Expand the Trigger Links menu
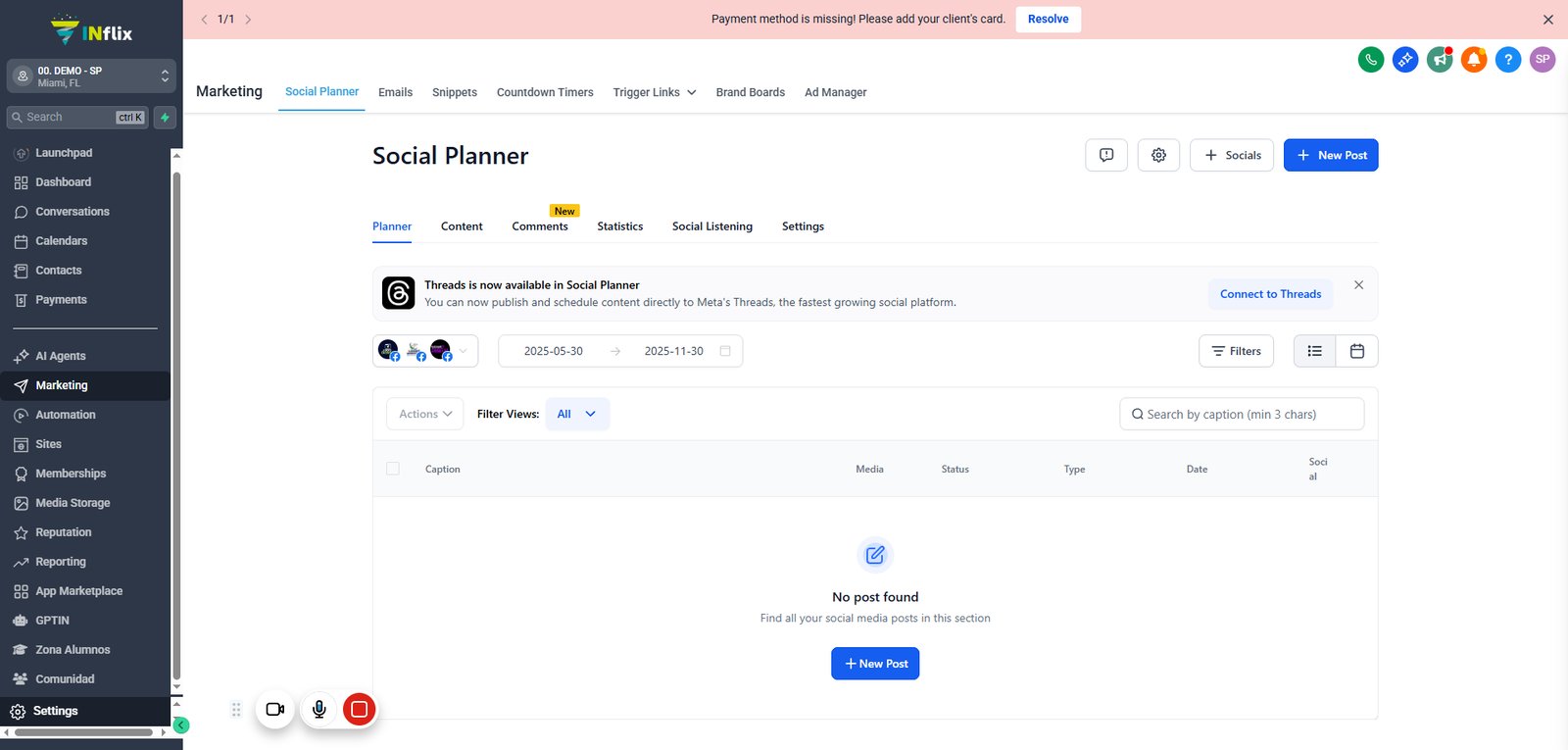Screen dimensions: 1568x750 tap(655, 92)
